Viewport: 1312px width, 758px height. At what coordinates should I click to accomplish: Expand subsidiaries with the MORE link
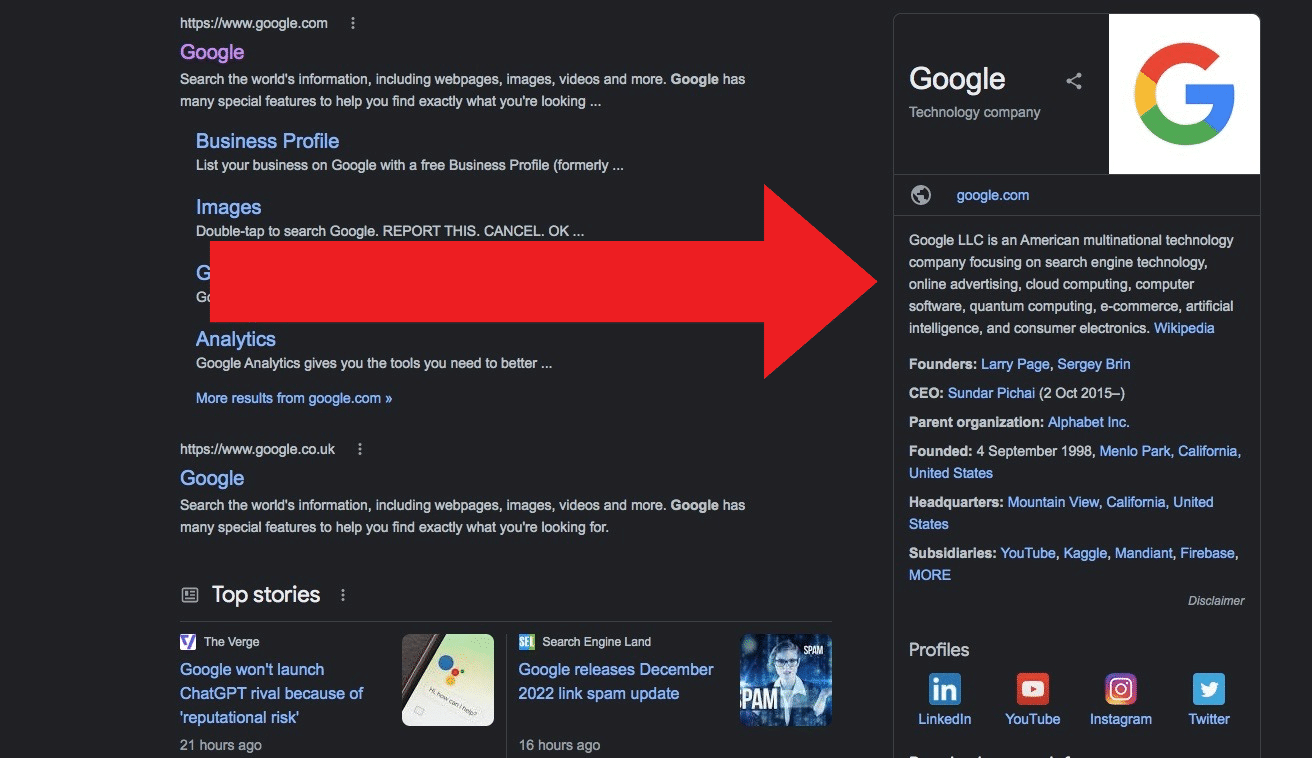930,575
